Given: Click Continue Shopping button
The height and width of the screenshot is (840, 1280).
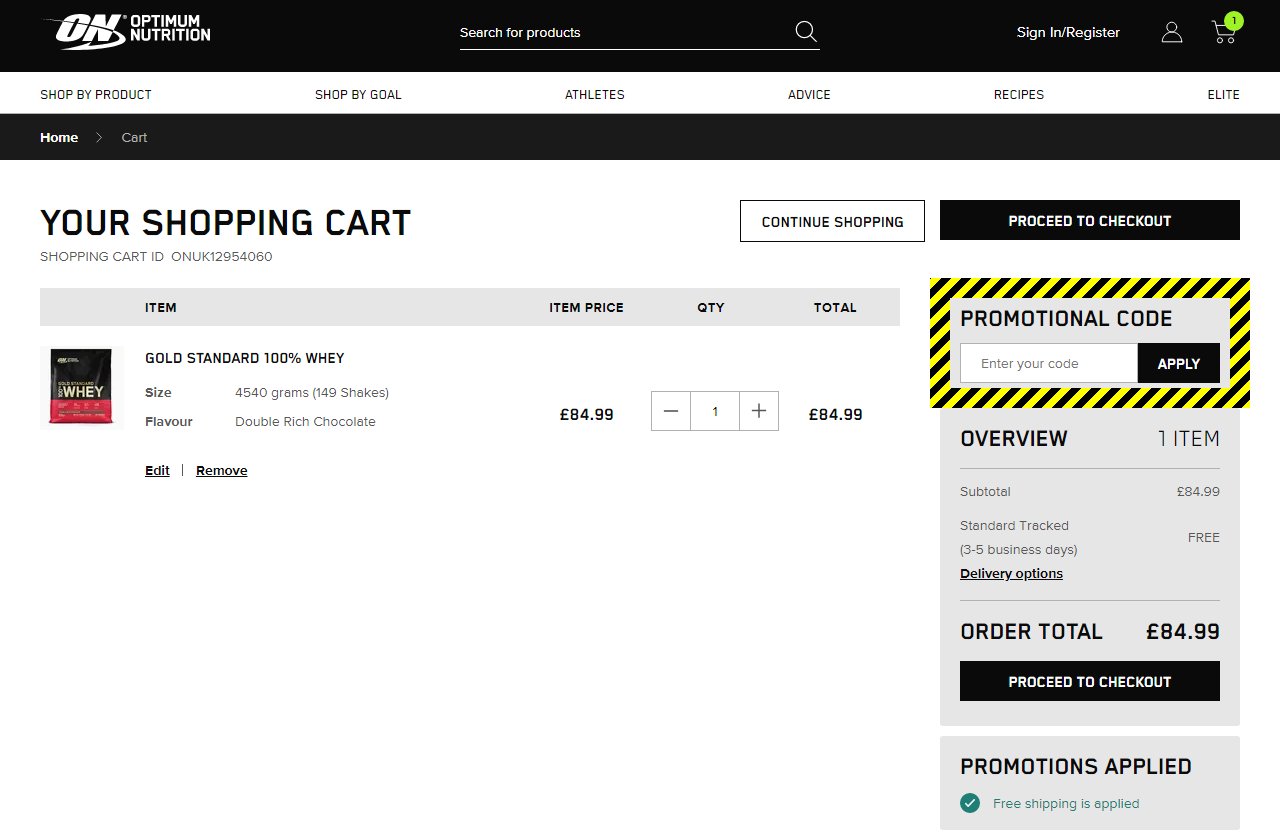Looking at the screenshot, I should pos(832,221).
